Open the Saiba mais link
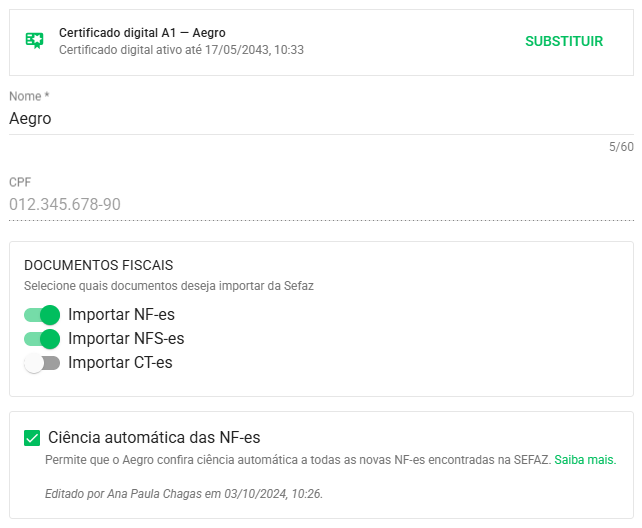This screenshot has width=642, height=528. (x=585, y=460)
